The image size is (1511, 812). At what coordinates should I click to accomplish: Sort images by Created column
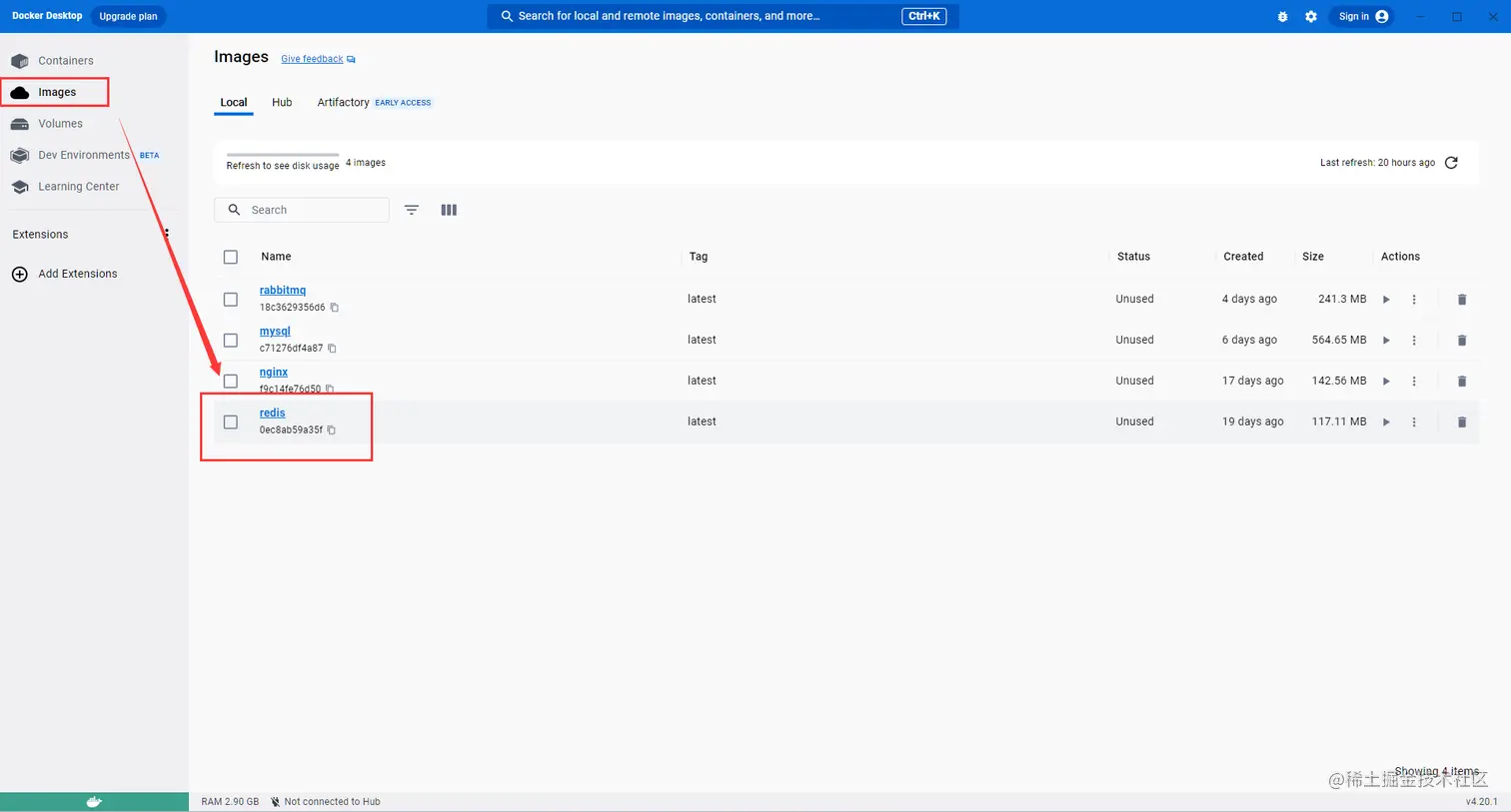tap(1243, 257)
